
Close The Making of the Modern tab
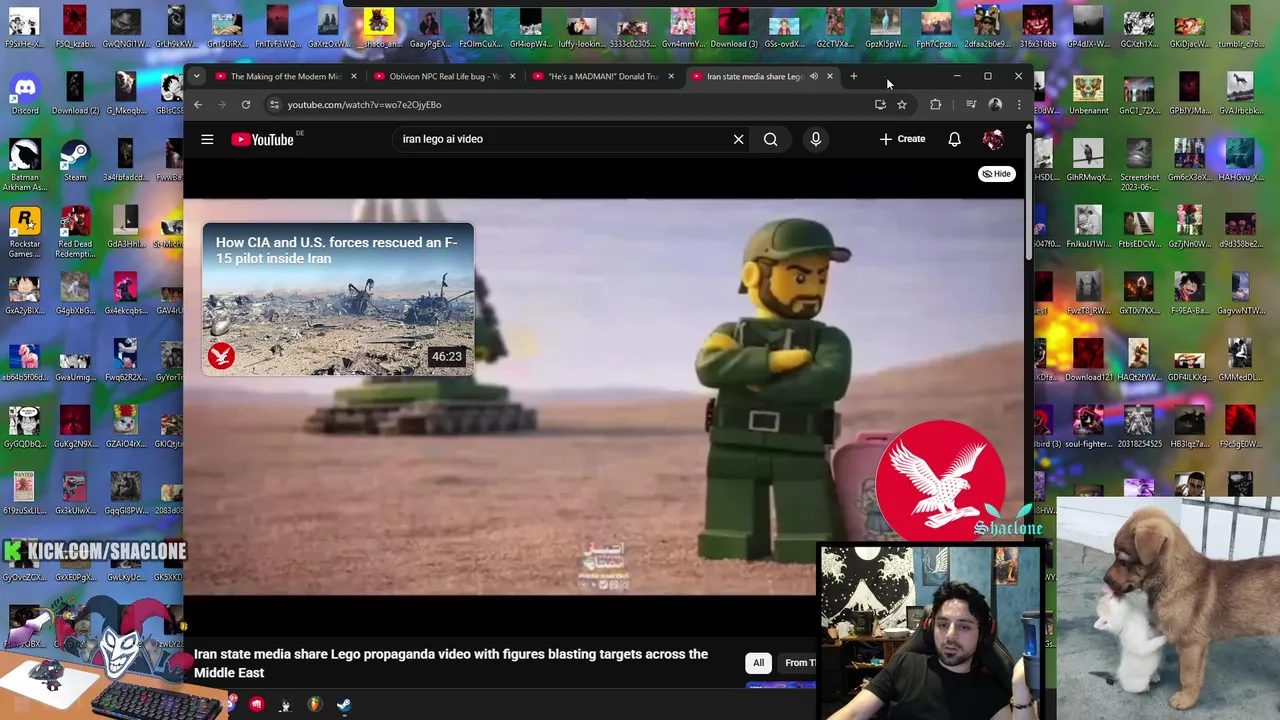tap(353, 76)
